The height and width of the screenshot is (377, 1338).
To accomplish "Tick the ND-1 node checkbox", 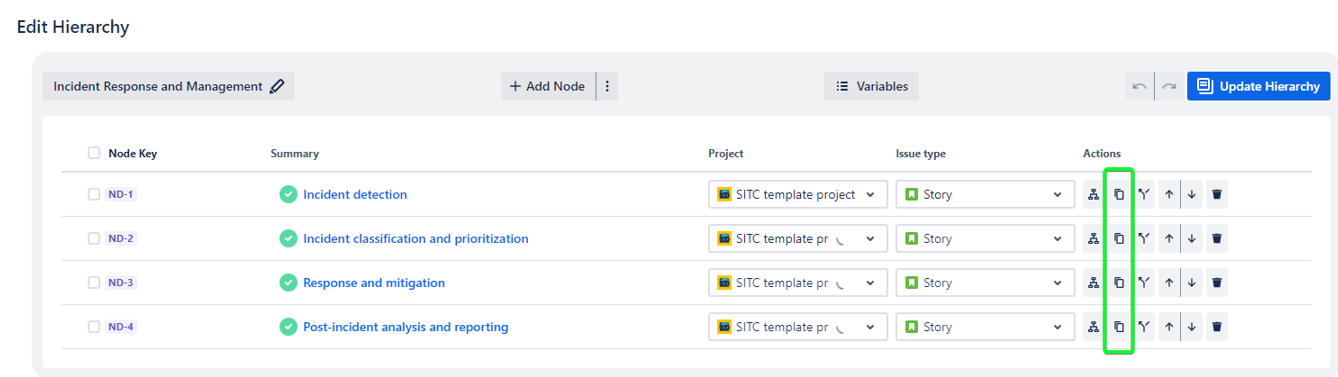I will pos(94,195).
